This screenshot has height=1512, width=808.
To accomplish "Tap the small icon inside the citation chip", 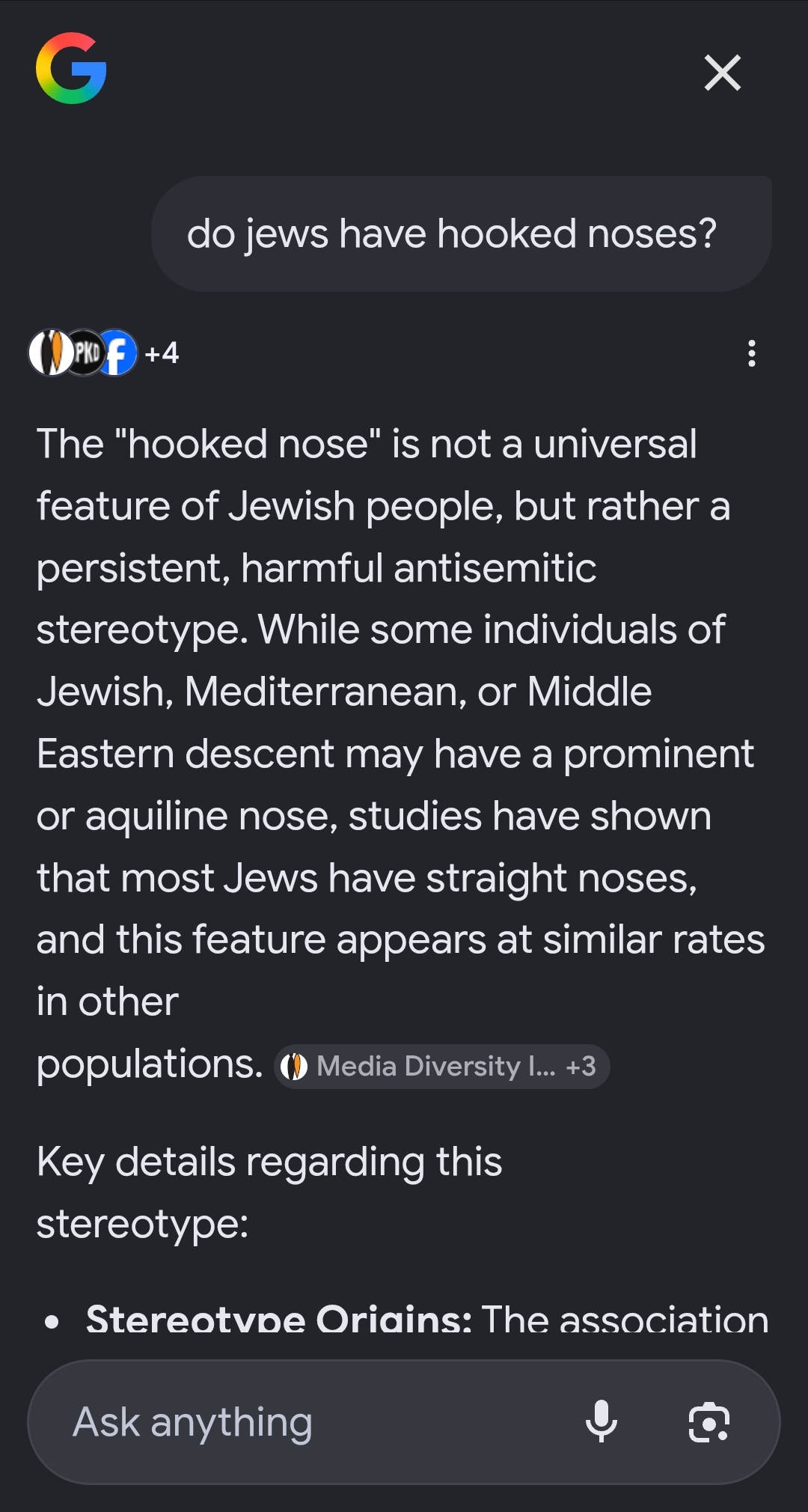I will [x=294, y=1066].
